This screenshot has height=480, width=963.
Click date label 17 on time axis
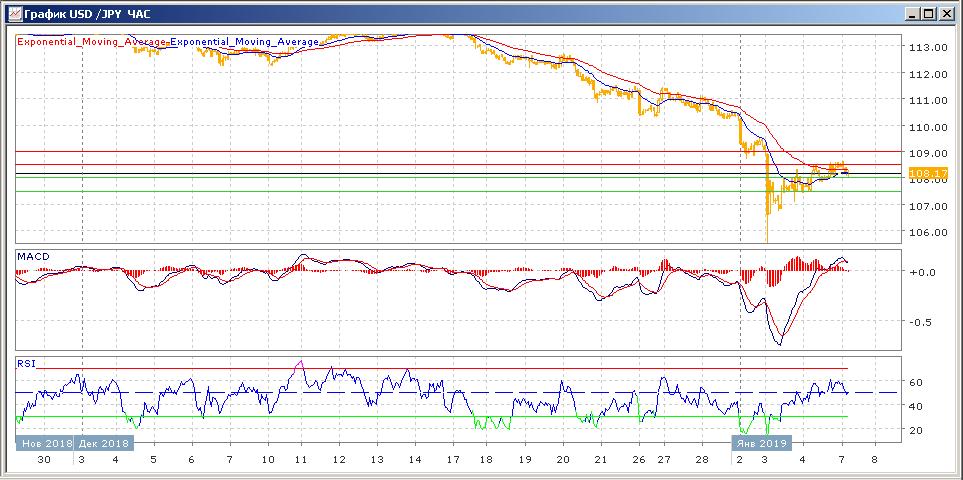tap(453, 459)
